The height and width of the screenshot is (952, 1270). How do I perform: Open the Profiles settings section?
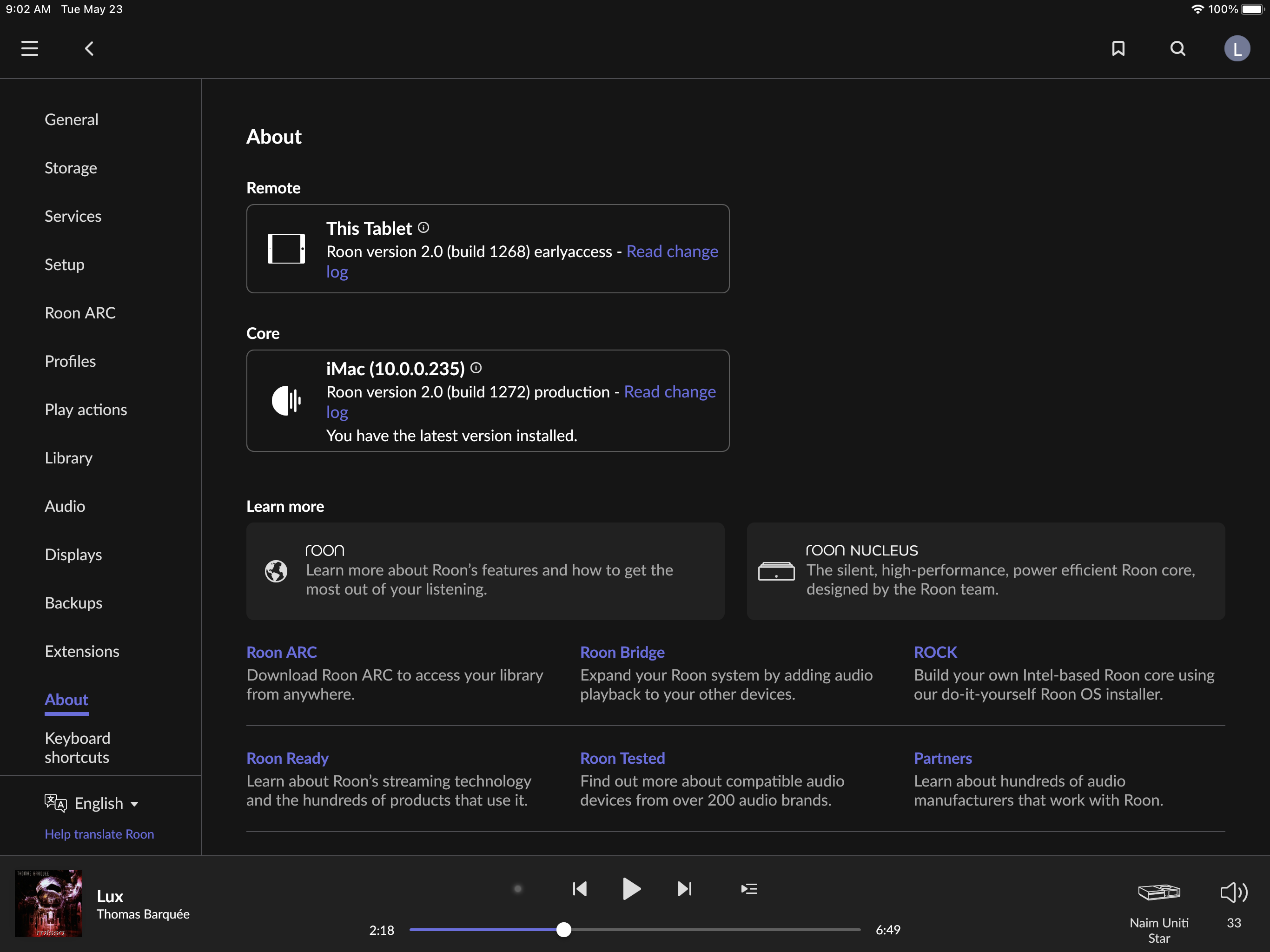point(70,361)
